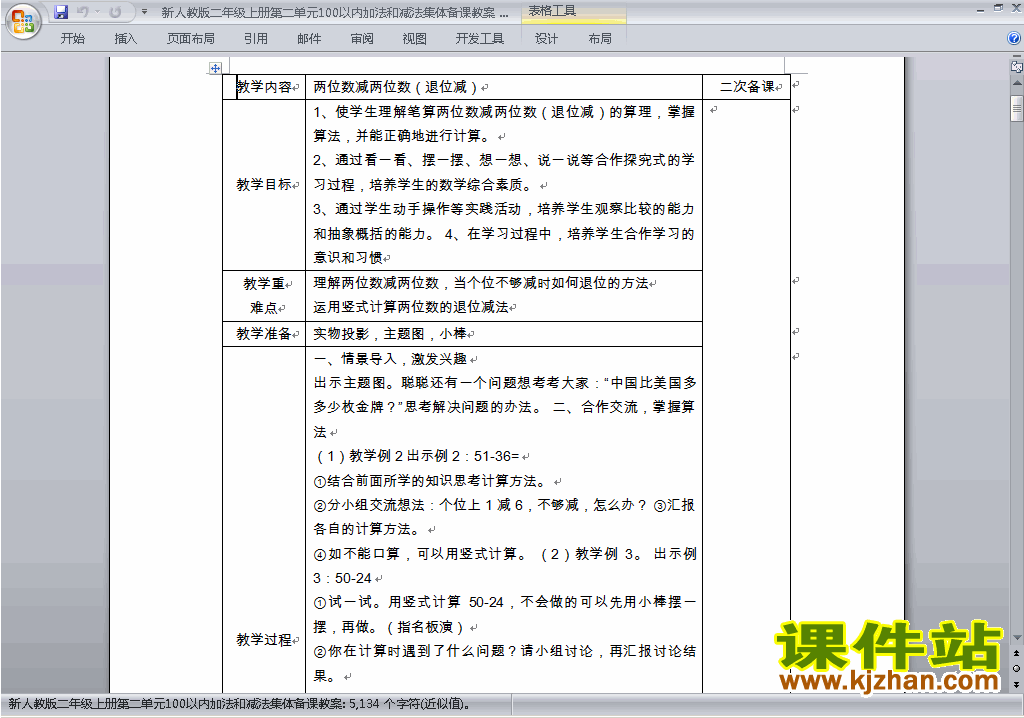Click the line starting 2、通过看一看、摆一摆
Viewport: 1024px width, 718px height.
point(504,160)
